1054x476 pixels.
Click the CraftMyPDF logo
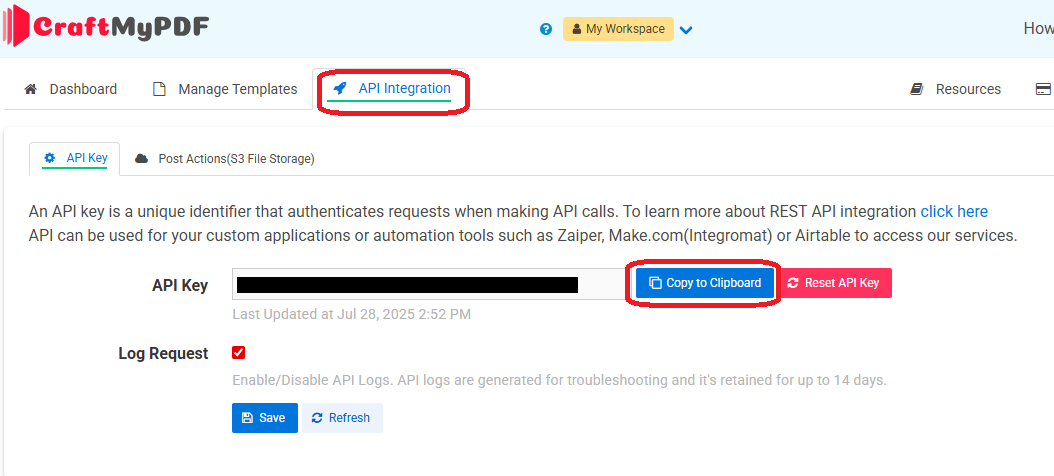click(106, 27)
